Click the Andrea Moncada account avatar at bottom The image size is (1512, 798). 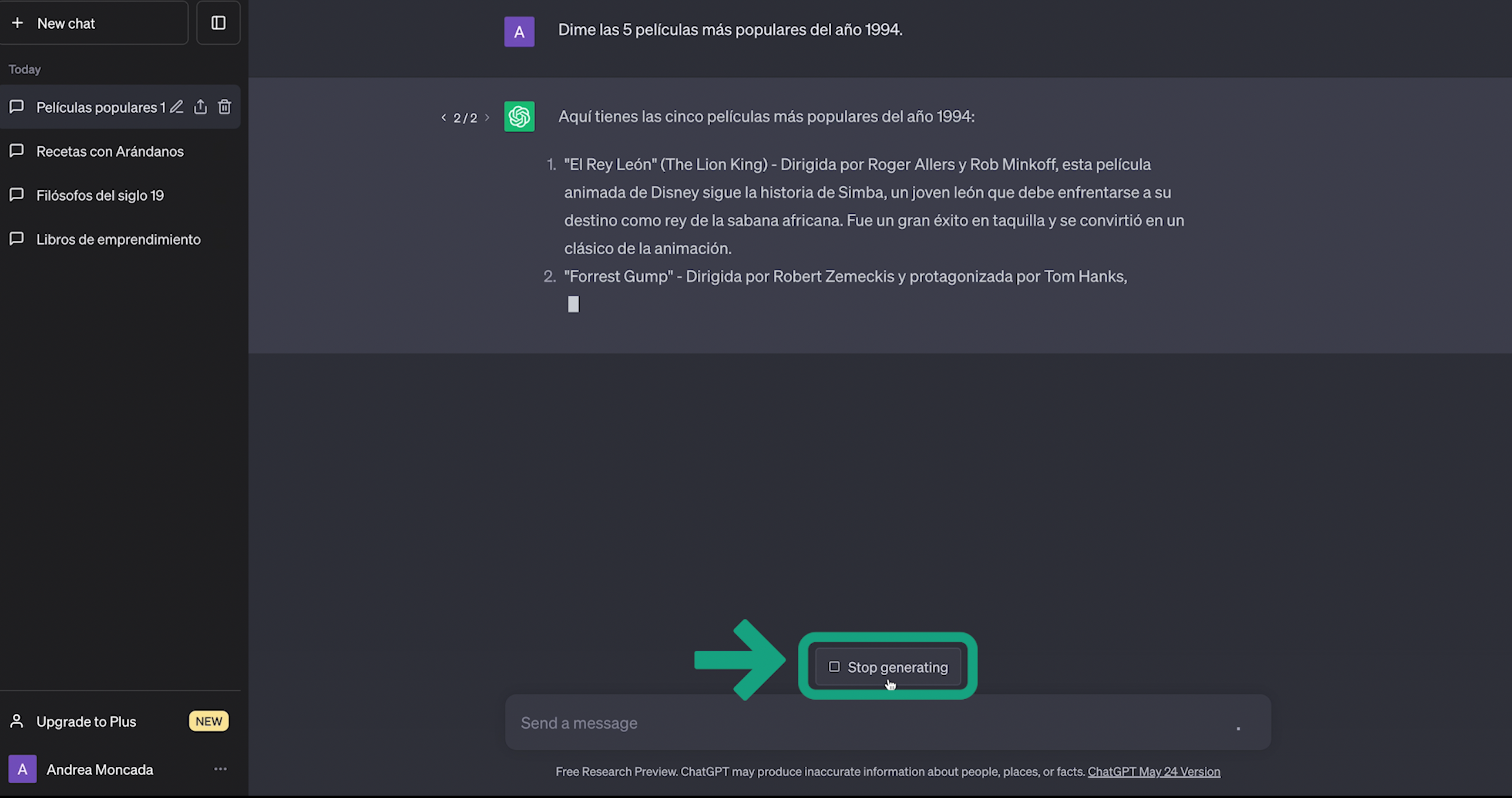coord(22,769)
